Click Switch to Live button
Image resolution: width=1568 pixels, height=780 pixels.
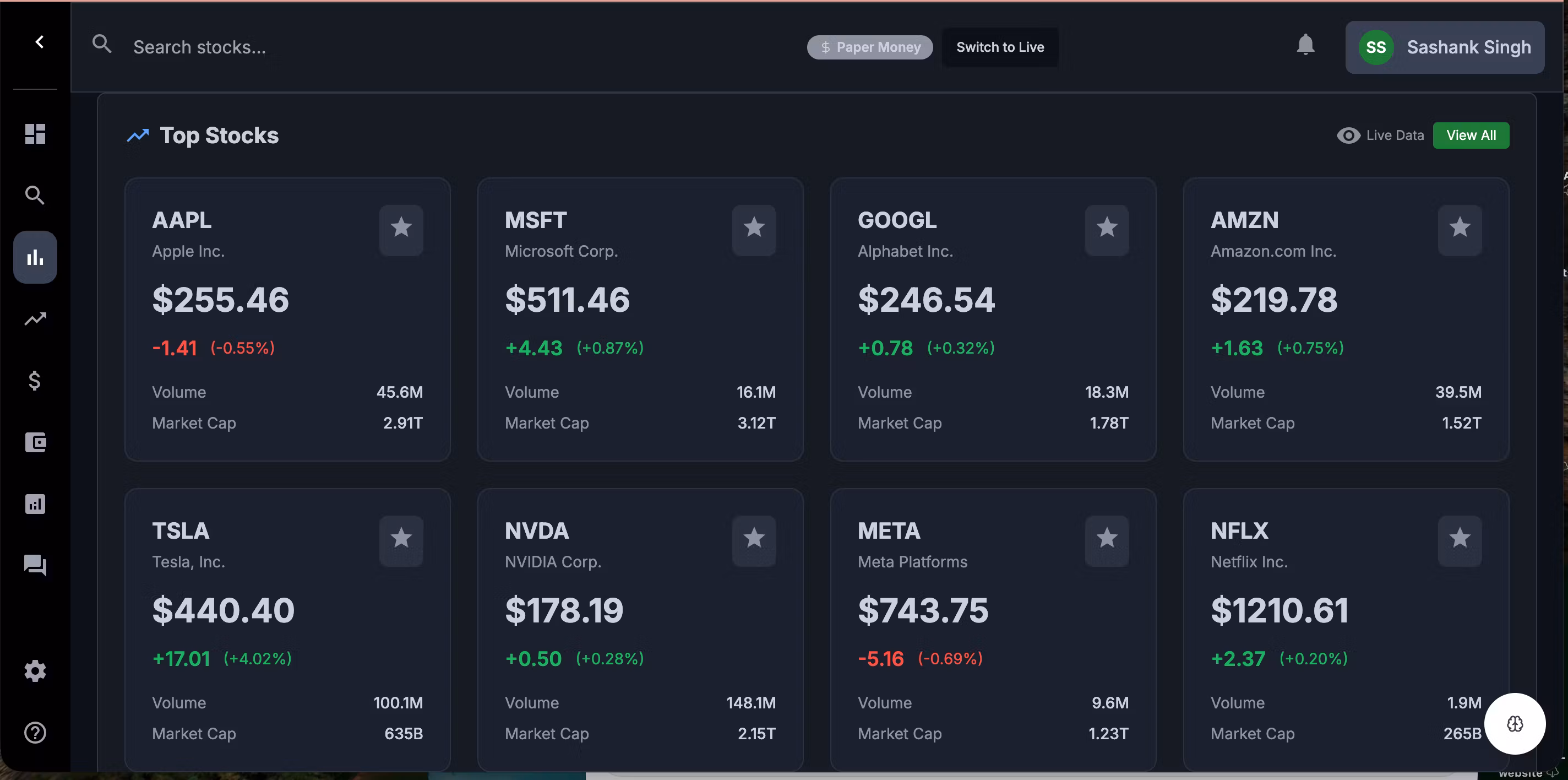[1000, 47]
